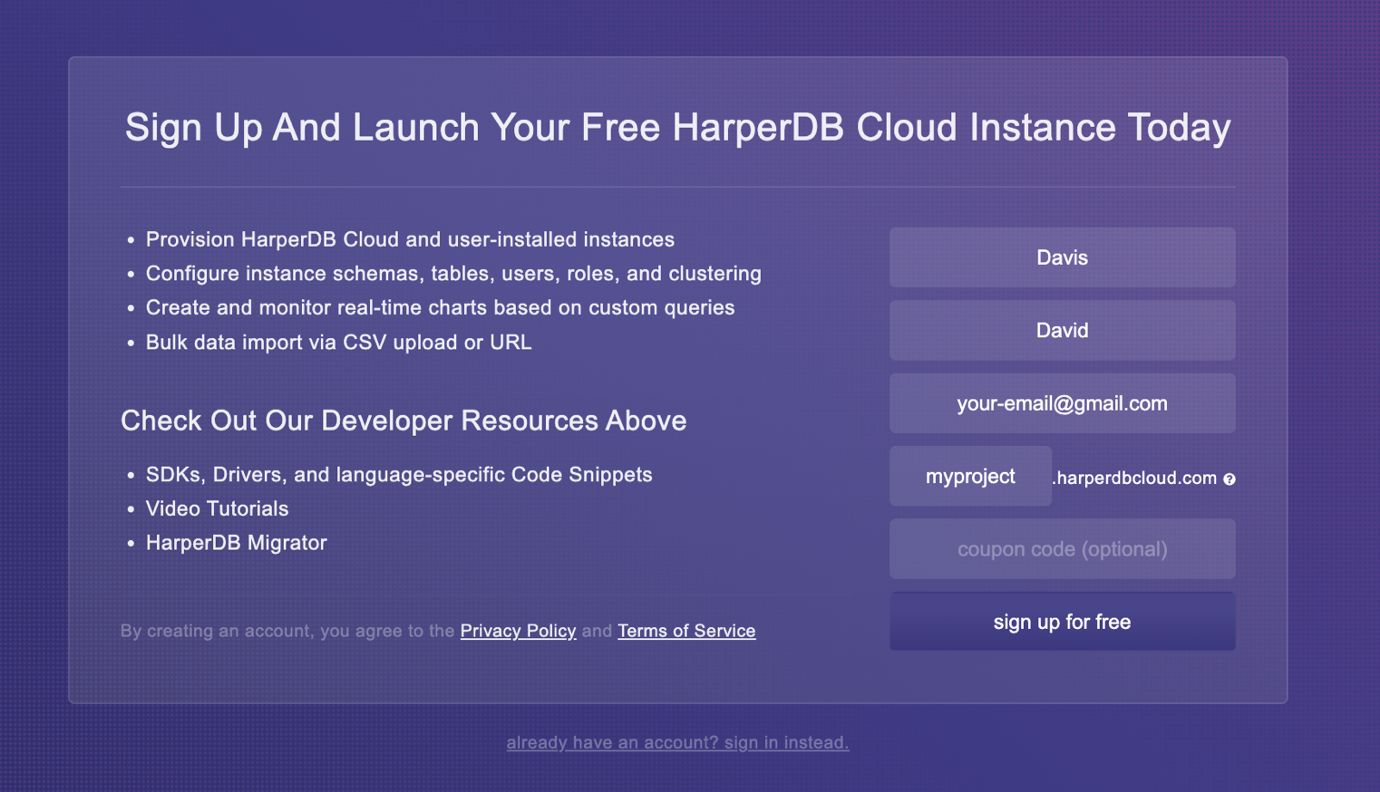Screen dimensions: 1380x792
Task: Click the Sign Up And Launch heading
Action: [x=678, y=127]
